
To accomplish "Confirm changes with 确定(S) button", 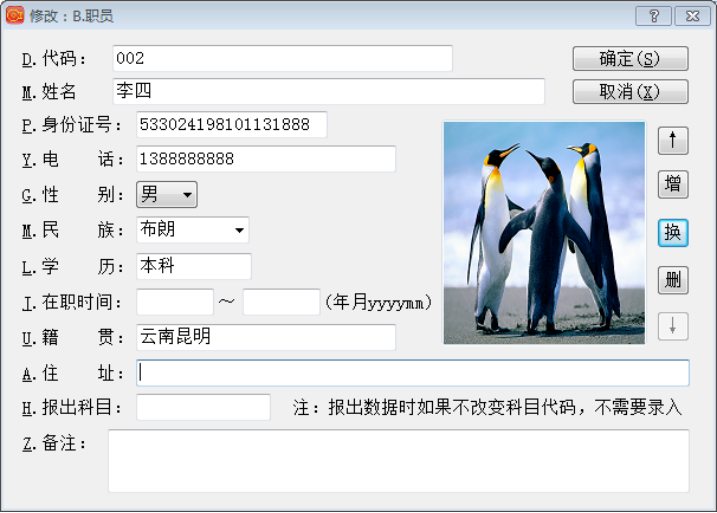I will coord(630,58).
